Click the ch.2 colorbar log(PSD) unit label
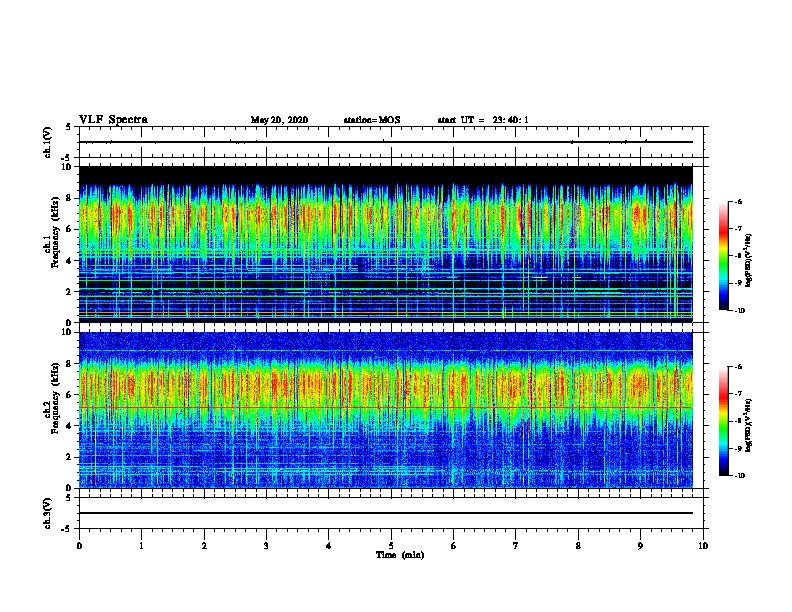 tap(749, 426)
